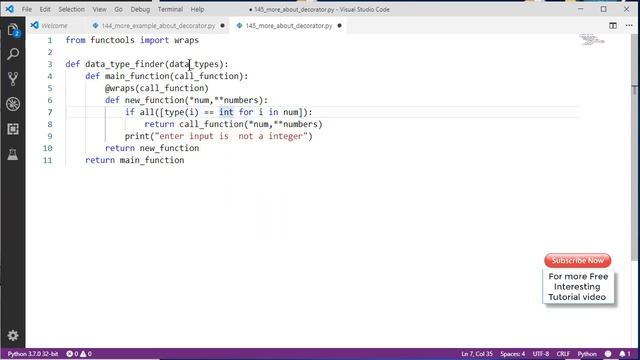
Task: Click 'main_function' in its def line
Action: click(137, 76)
